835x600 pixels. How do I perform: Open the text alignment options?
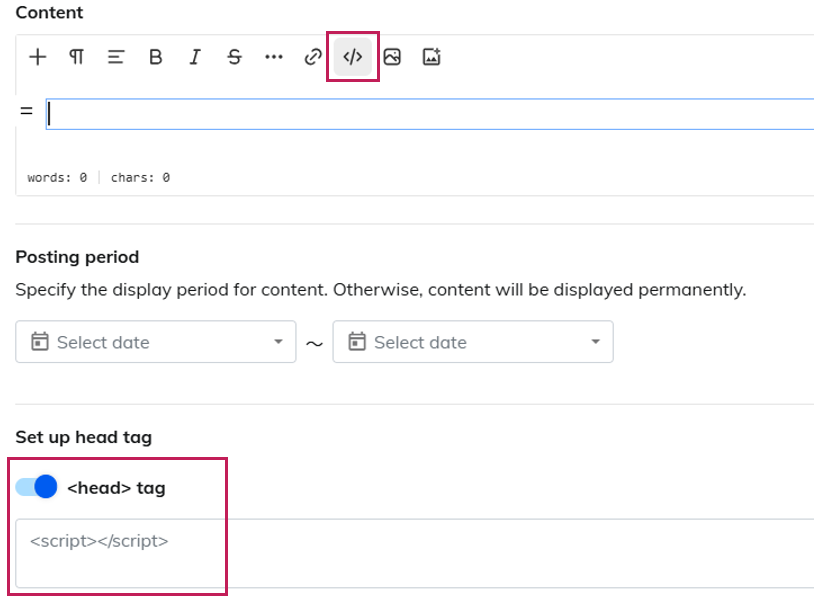point(116,57)
